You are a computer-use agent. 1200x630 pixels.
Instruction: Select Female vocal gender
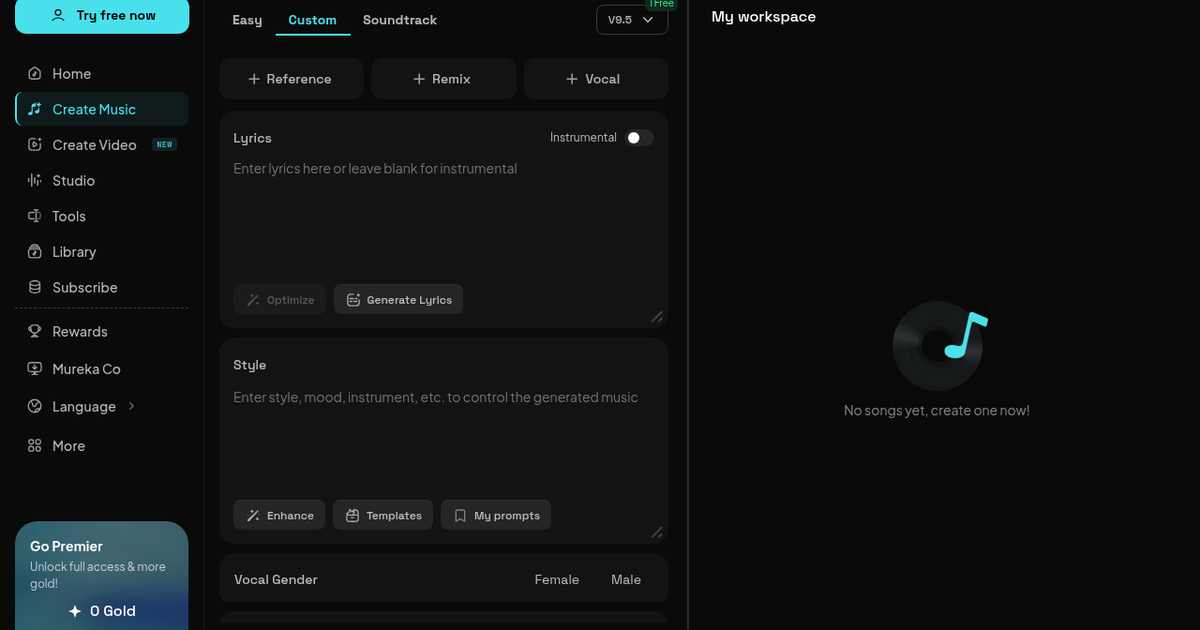click(557, 580)
